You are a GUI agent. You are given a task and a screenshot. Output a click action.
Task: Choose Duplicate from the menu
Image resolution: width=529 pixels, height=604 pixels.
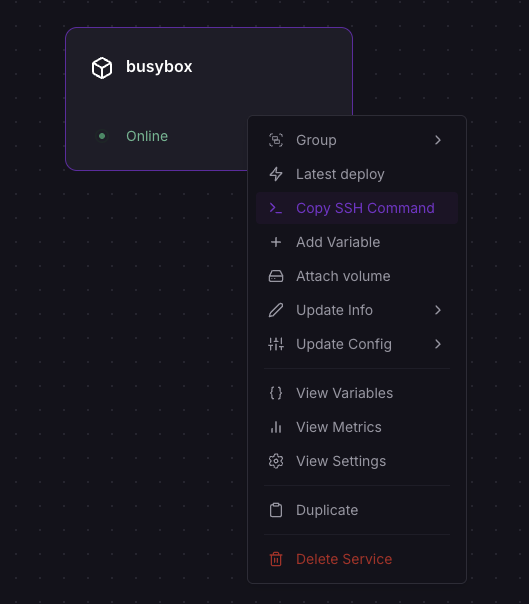coord(357,510)
